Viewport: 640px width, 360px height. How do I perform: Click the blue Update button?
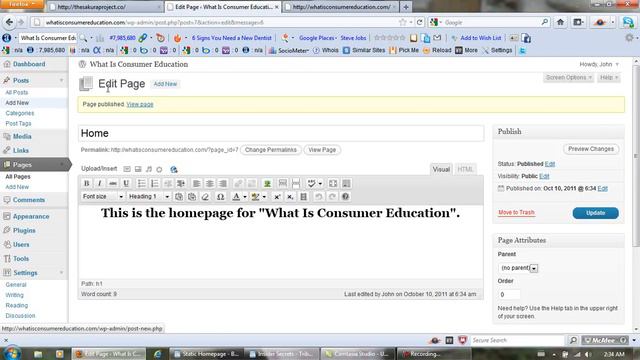(596, 213)
